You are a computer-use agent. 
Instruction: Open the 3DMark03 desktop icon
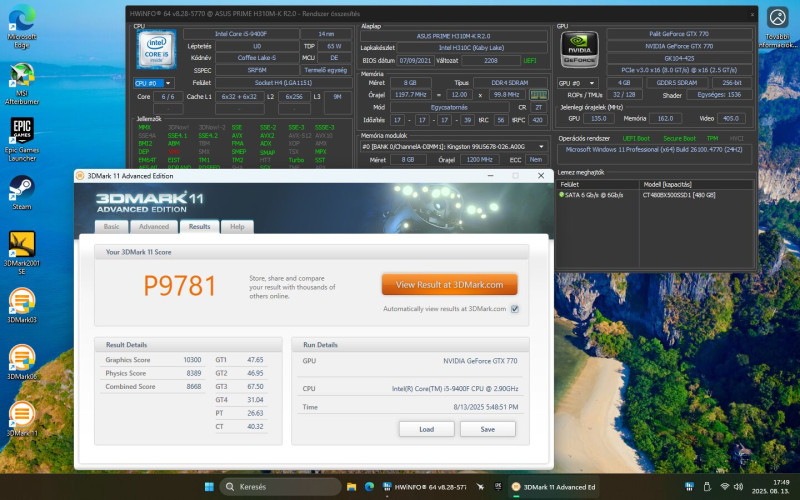(x=22, y=306)
